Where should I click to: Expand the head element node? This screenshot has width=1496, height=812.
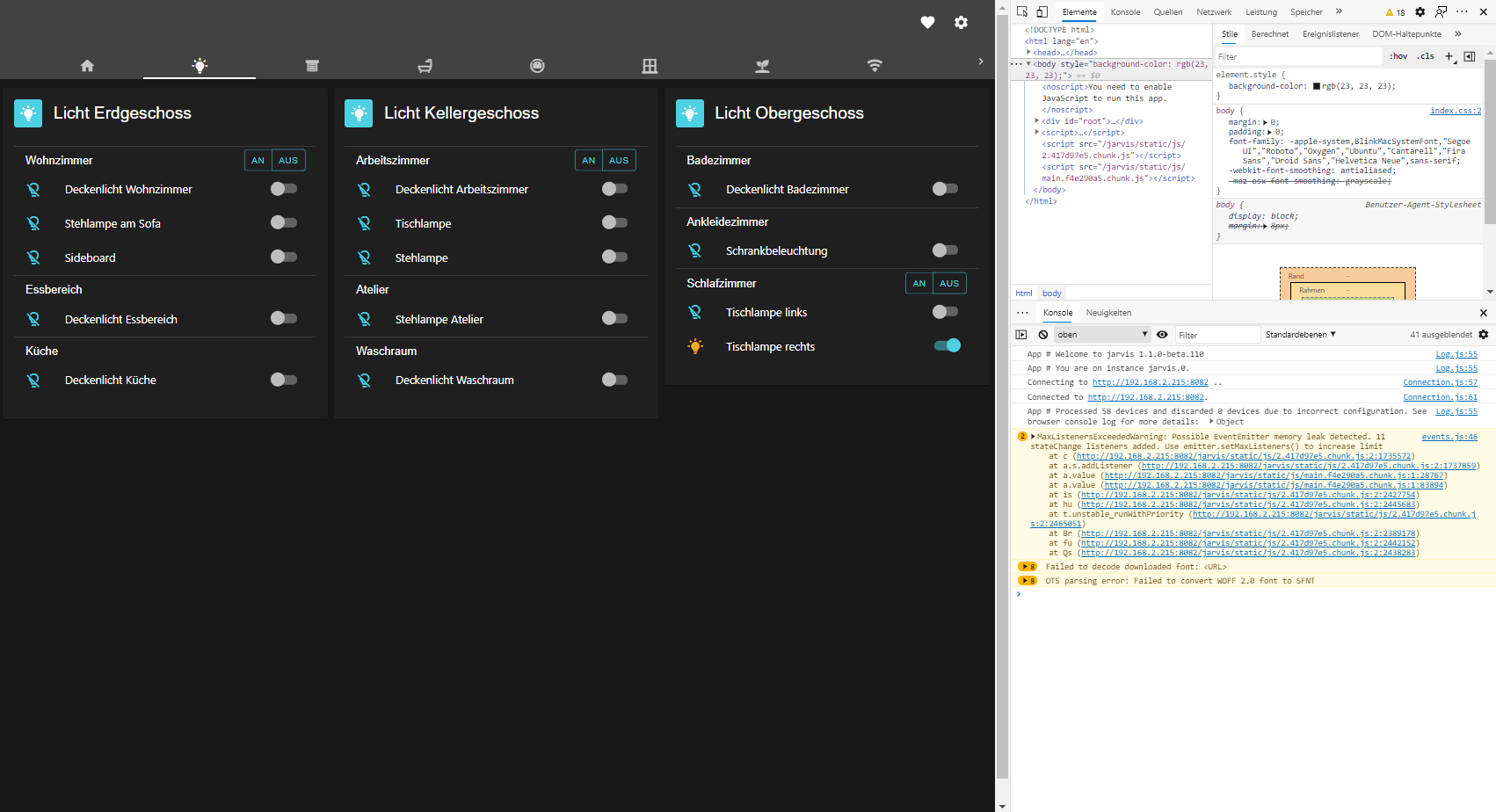1029,53
